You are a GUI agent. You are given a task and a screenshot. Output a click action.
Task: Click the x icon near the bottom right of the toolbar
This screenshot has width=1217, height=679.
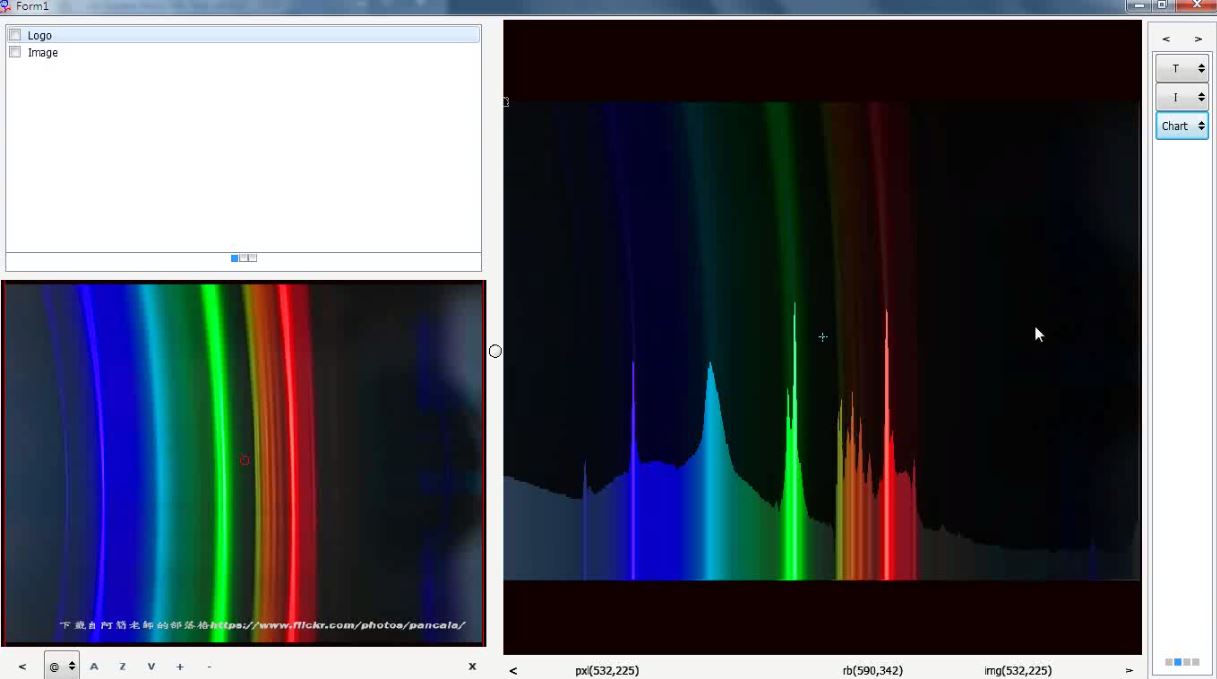pos(471,666)
